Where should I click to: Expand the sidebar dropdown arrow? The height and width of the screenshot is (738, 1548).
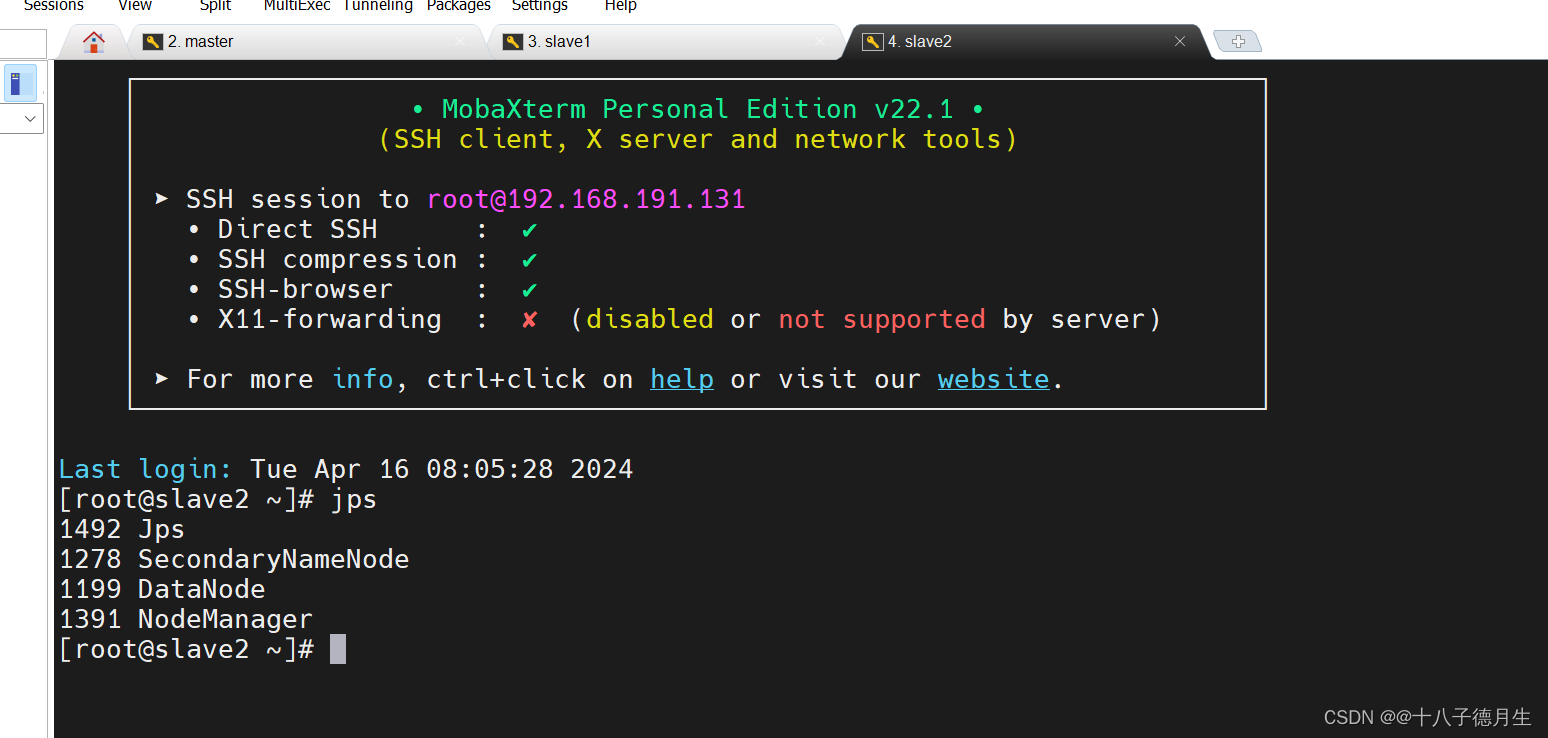pos(30,119)
